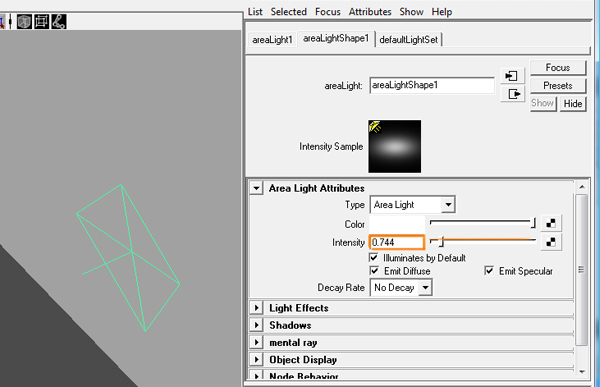Viewport: 600px width, 387px height.
Task: Click the input connection arrow icon
Action: 512,76
